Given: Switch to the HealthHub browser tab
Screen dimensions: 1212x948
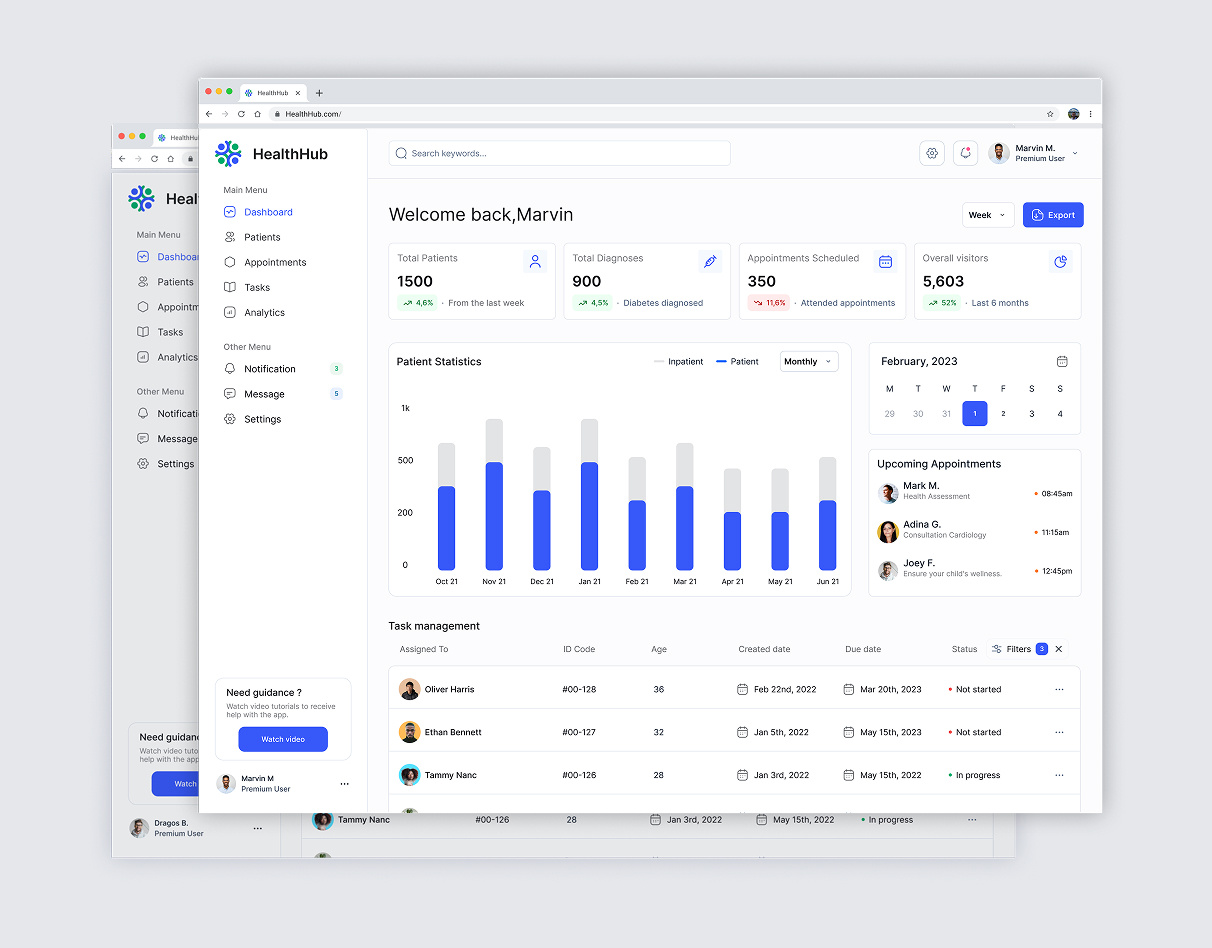Looking at the screenshot, I should (272, 92).
